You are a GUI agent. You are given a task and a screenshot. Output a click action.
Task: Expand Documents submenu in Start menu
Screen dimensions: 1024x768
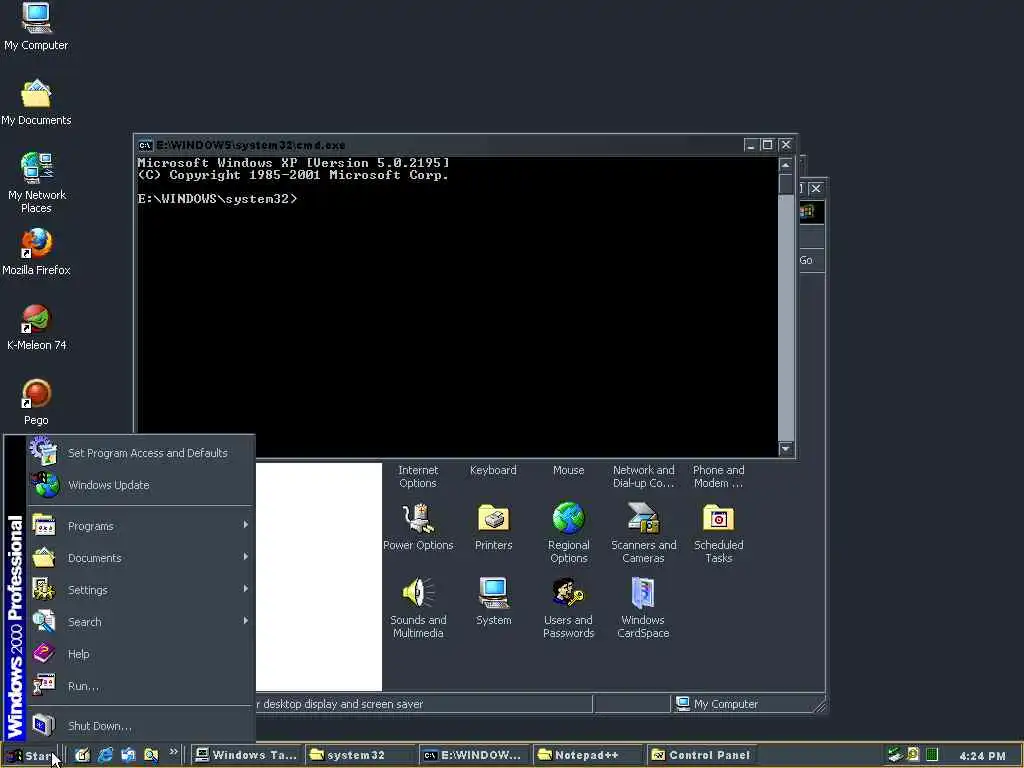pos(140,558)
